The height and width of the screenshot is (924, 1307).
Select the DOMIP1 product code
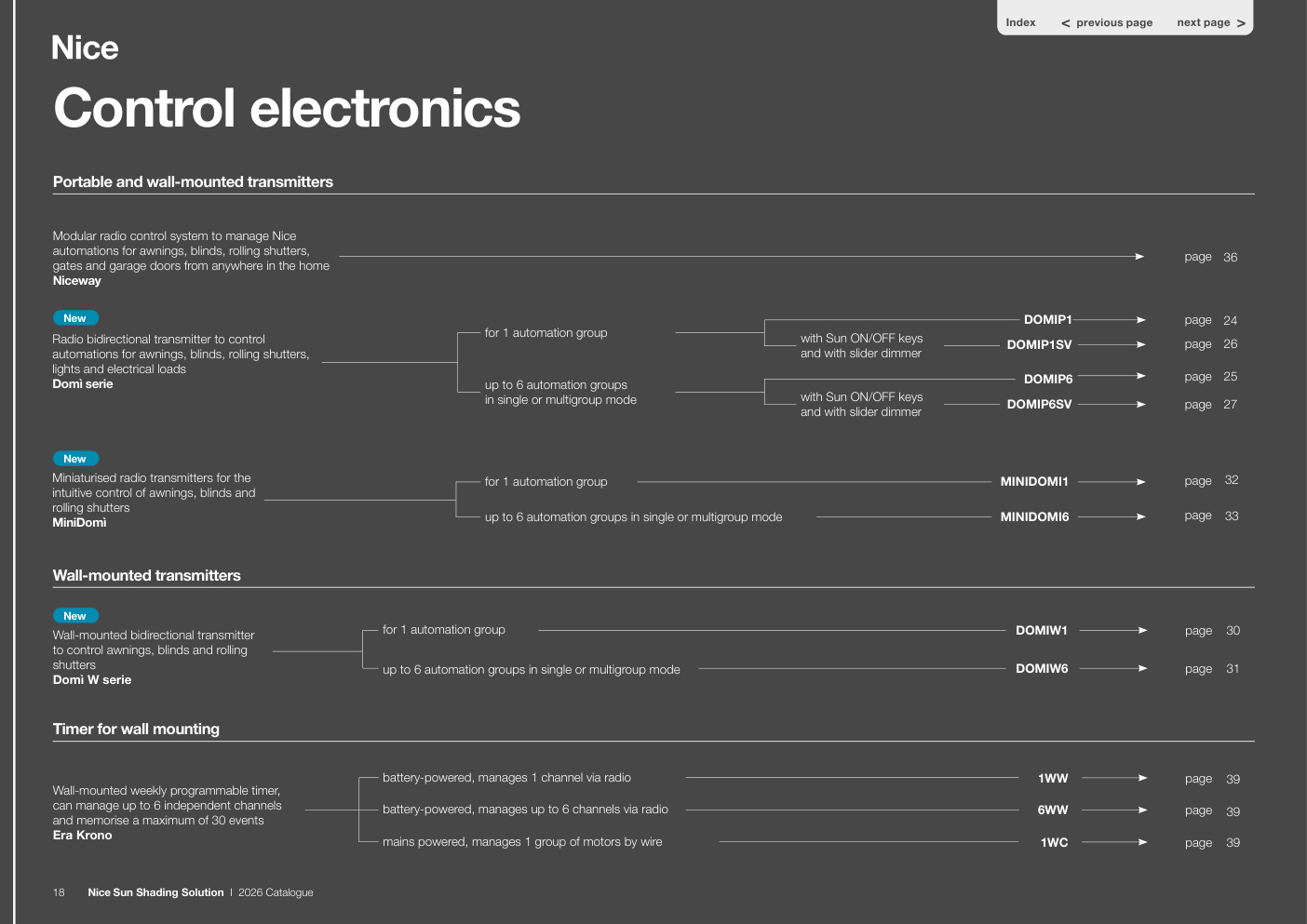[x=1048, y=319]
